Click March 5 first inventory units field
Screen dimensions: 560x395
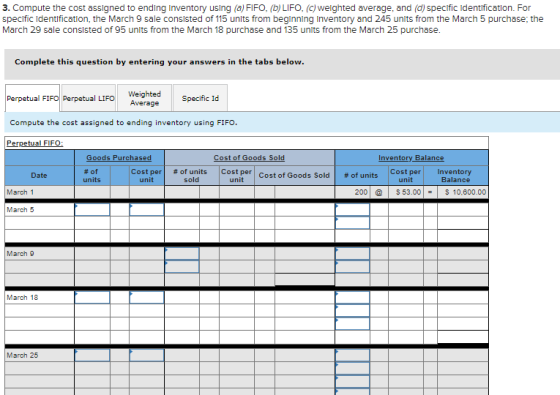click(352, 210)
